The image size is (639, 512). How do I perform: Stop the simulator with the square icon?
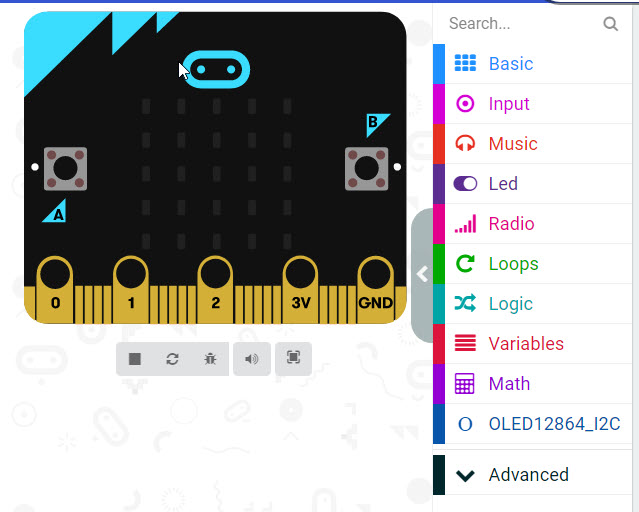point(135,359)
